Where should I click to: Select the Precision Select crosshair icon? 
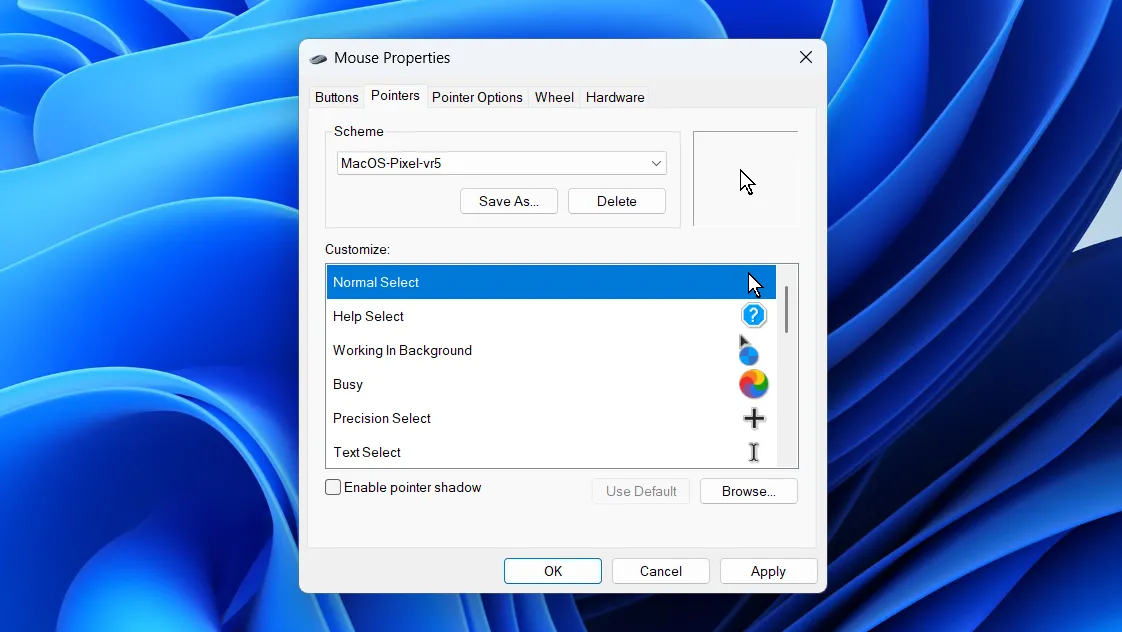click(x=754, y=418)
